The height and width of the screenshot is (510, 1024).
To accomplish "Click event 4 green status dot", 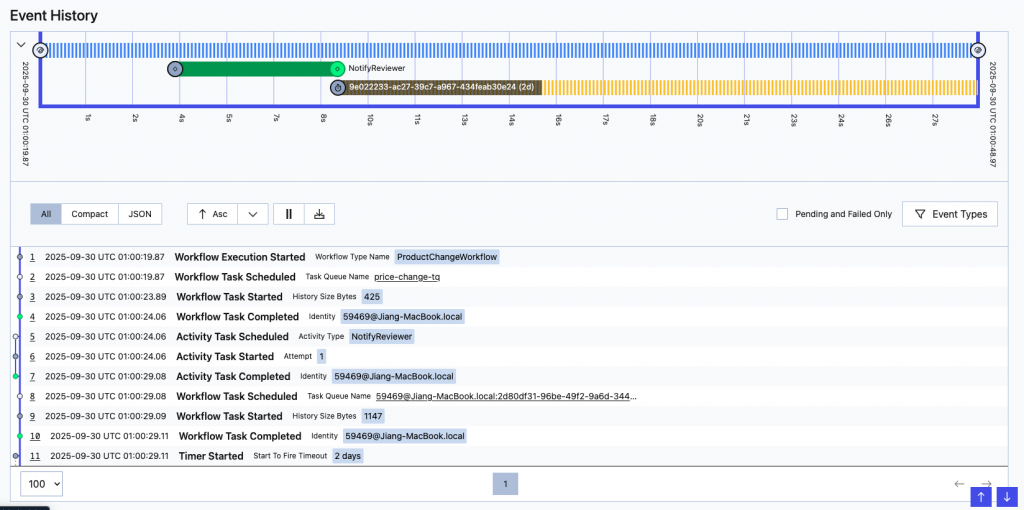I will [20, 317].
